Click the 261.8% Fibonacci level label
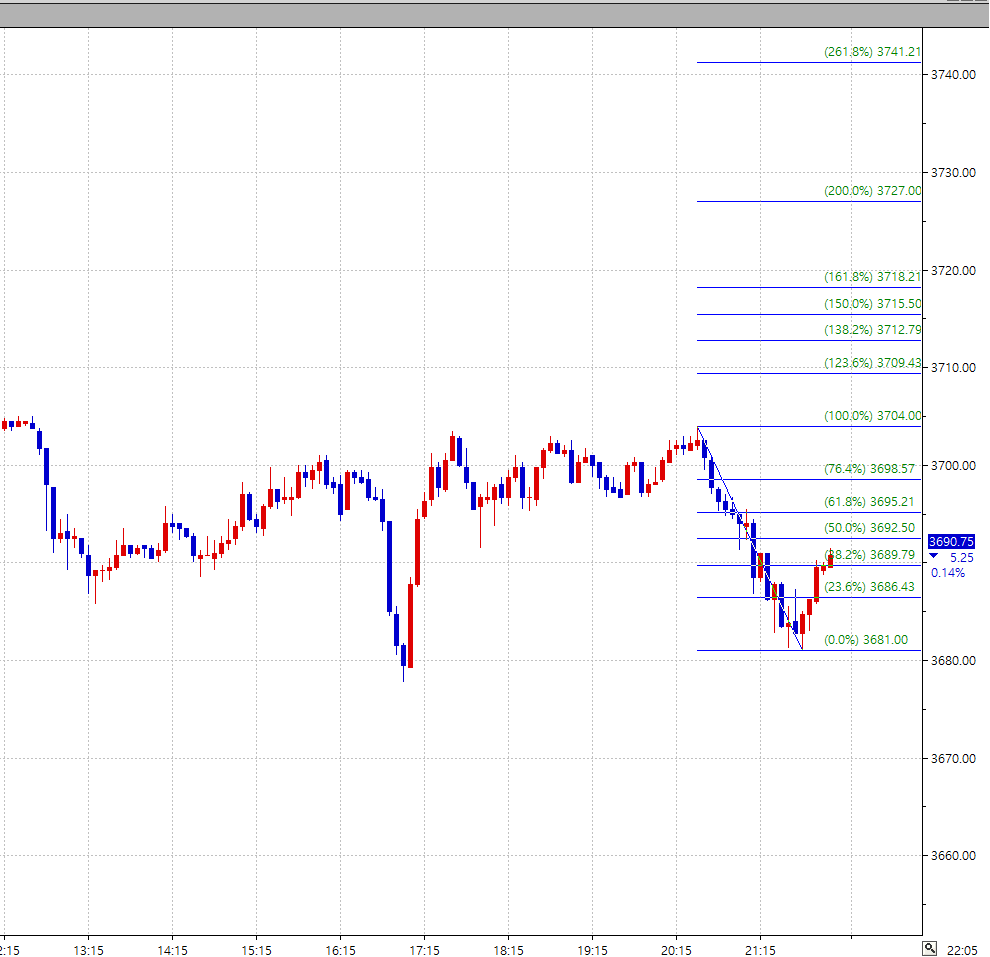990x957 pixels. click(x=872, y=52)
